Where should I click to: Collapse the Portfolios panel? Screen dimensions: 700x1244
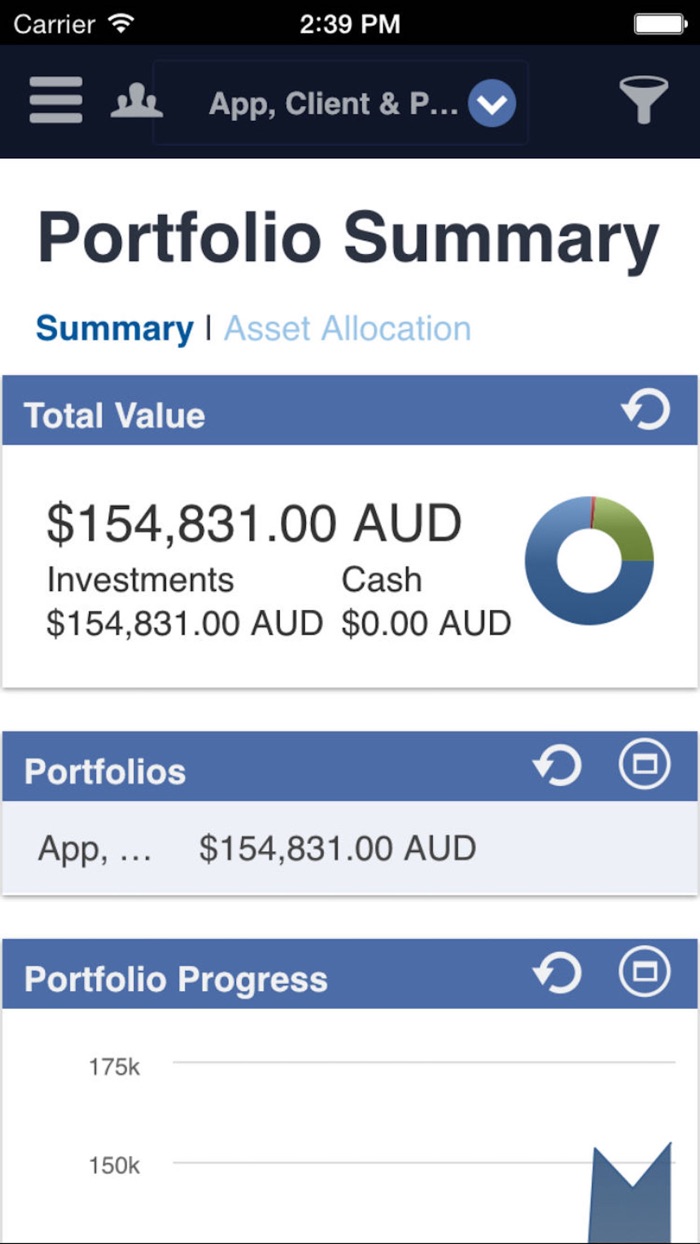click(x=645, y=766)
